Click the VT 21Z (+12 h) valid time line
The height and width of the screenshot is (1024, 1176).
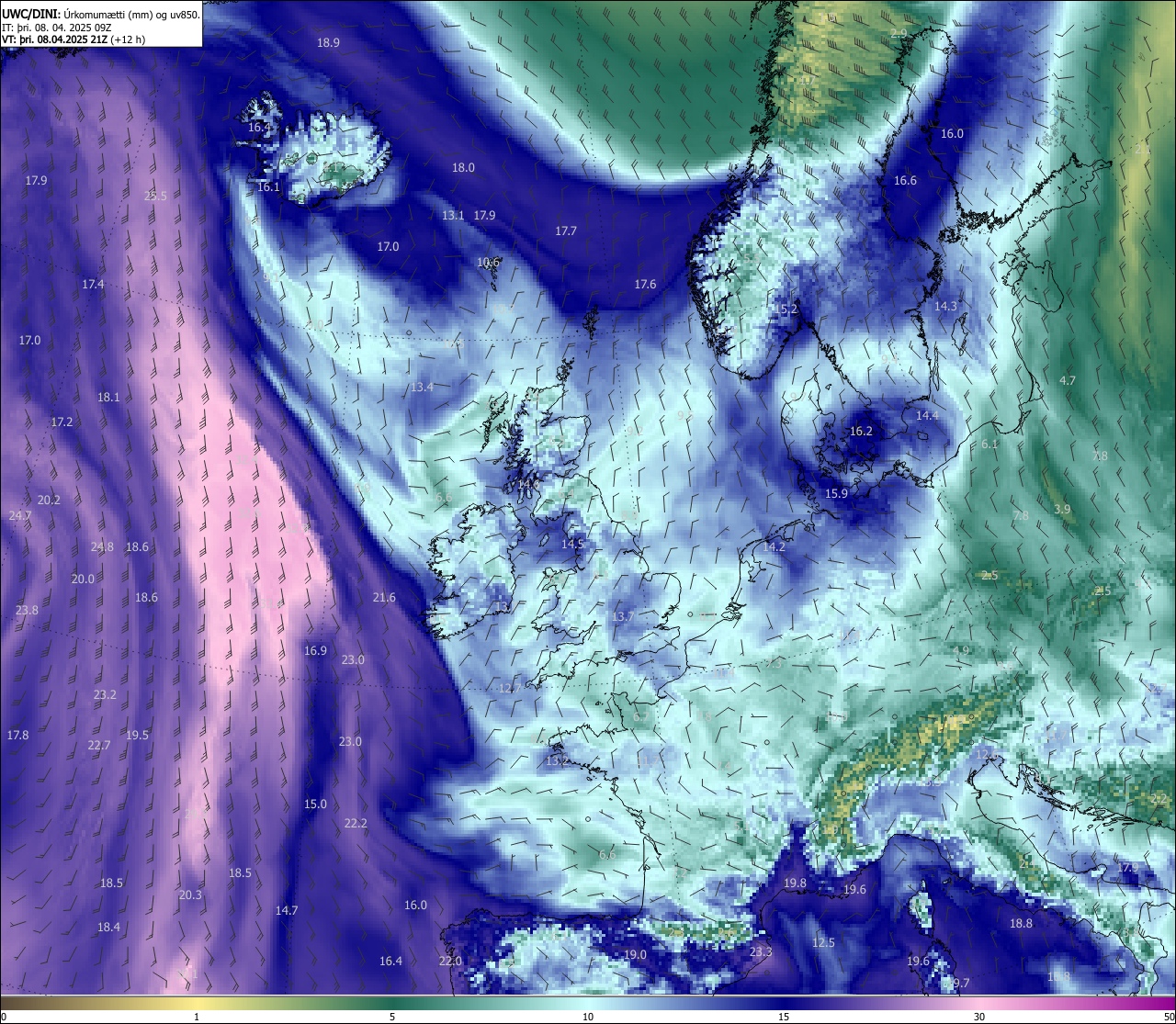(73, 39)
